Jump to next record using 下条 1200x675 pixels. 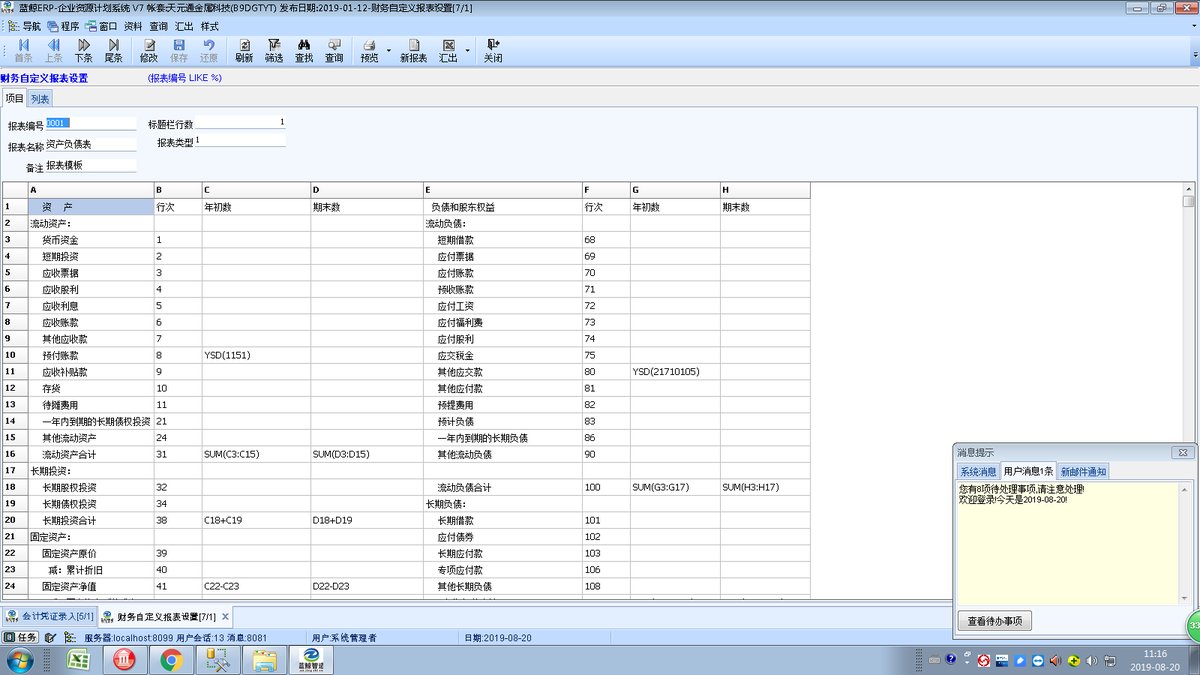tap(83, 51)
